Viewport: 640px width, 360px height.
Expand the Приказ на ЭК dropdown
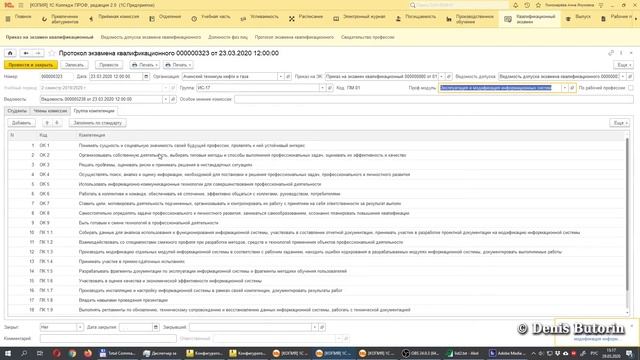point(441,76)
